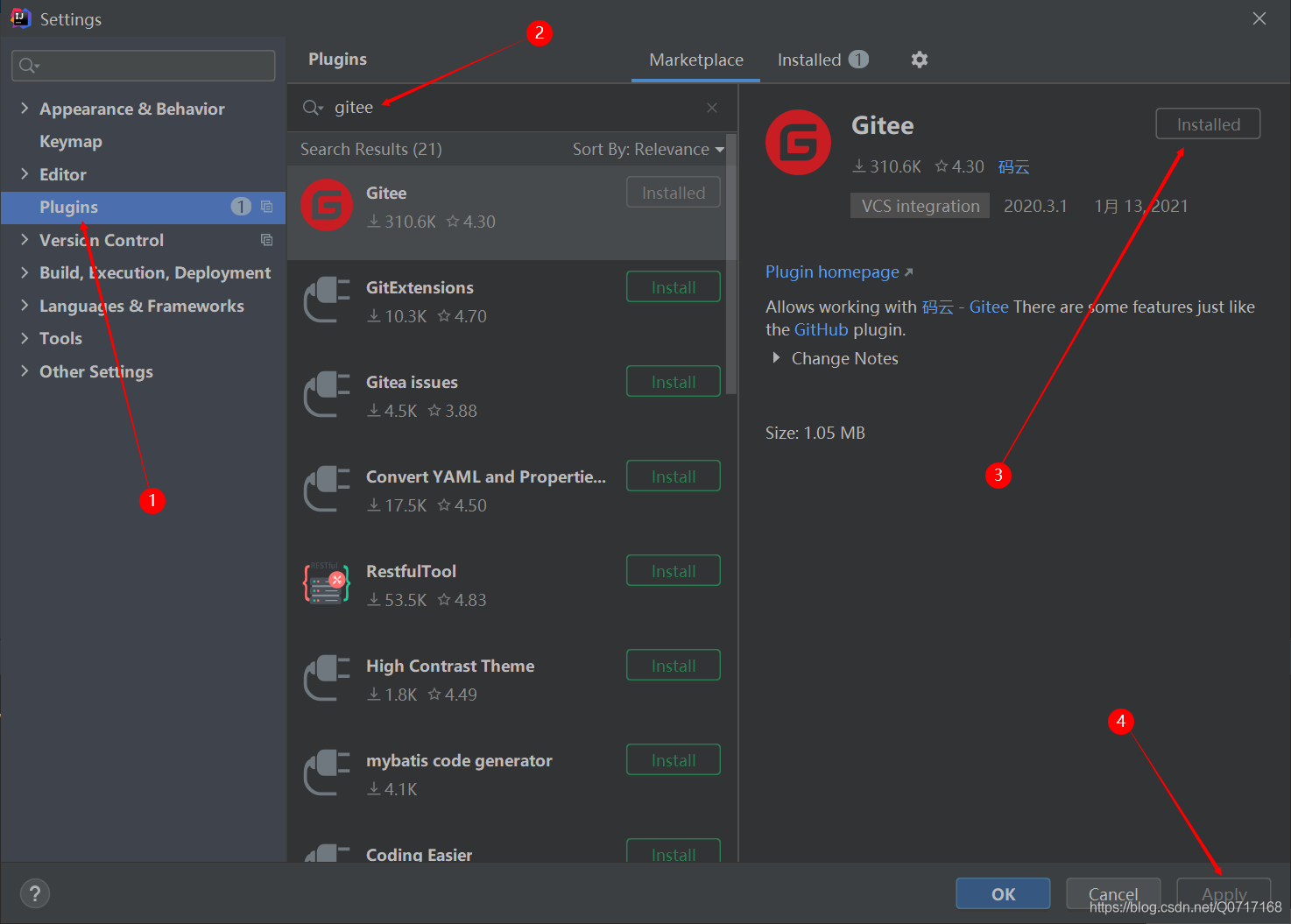Screen dimensions: 1291x924
Task: Select the RestfulTool plugin name
Action: 411,571
